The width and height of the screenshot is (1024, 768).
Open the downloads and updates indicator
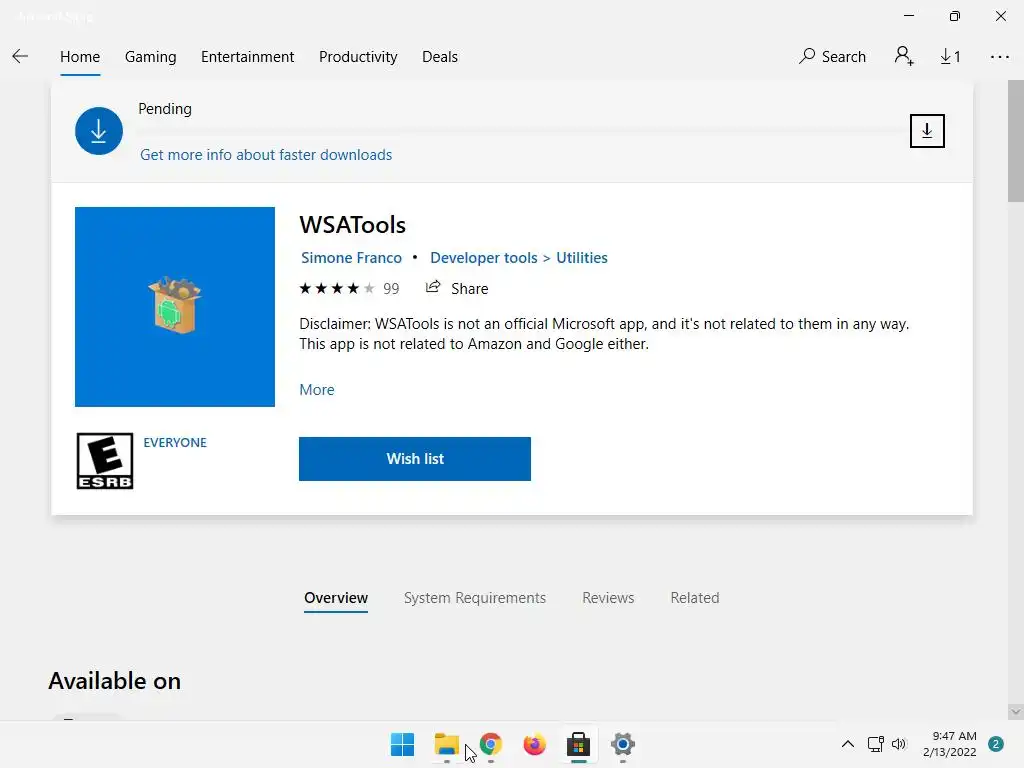pyautogui.click(x=950, y=57)
